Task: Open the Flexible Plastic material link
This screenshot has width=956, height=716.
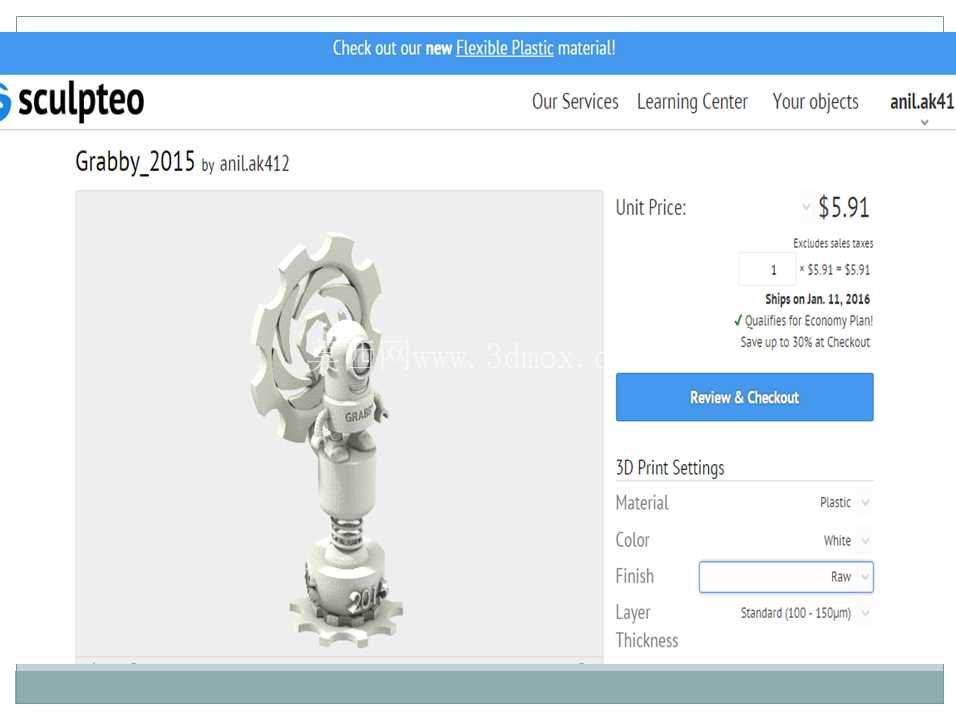Action: click(505, 48)
